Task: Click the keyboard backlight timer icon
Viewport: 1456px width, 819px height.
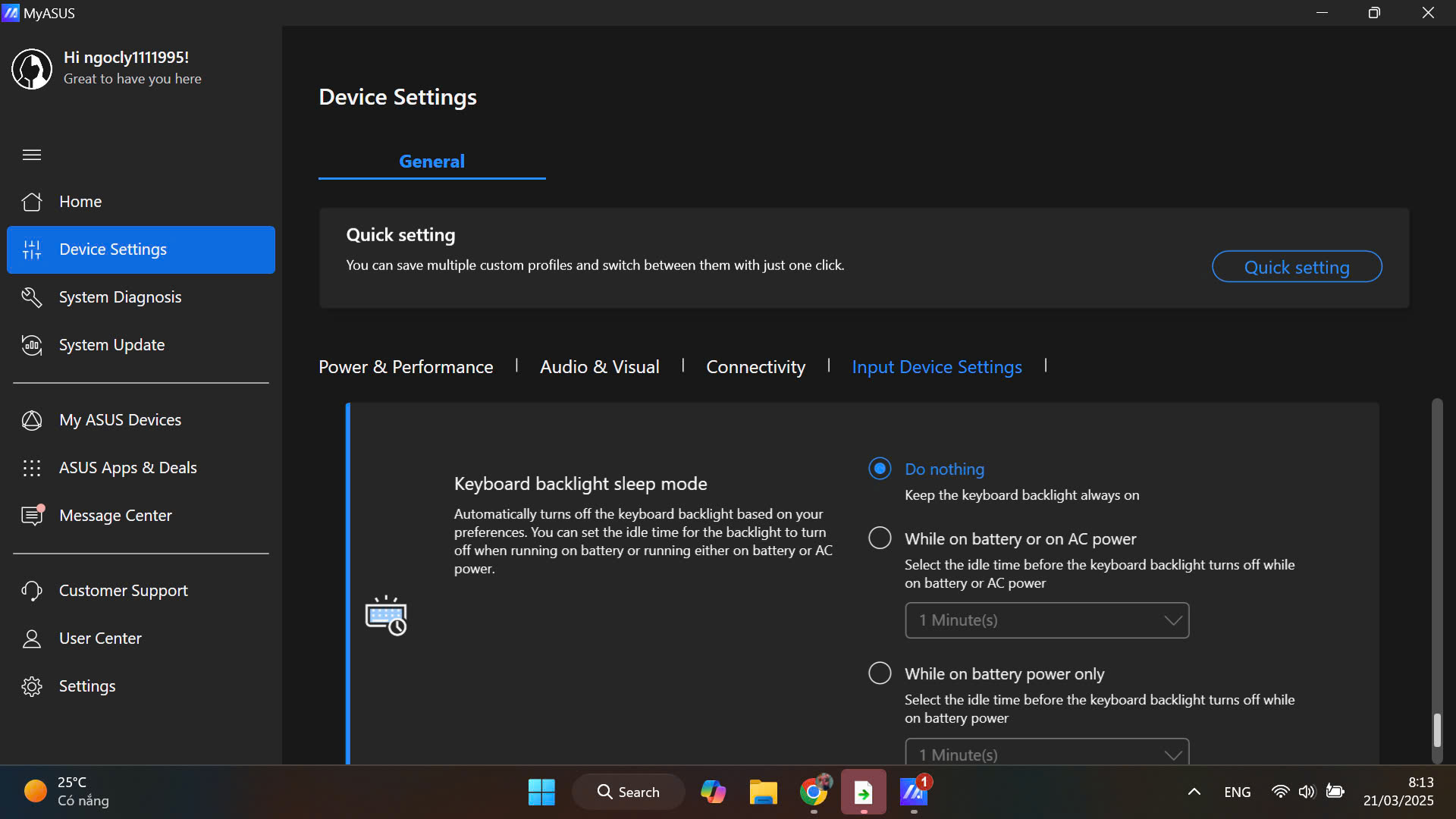Action: click(x=386, y=615)
